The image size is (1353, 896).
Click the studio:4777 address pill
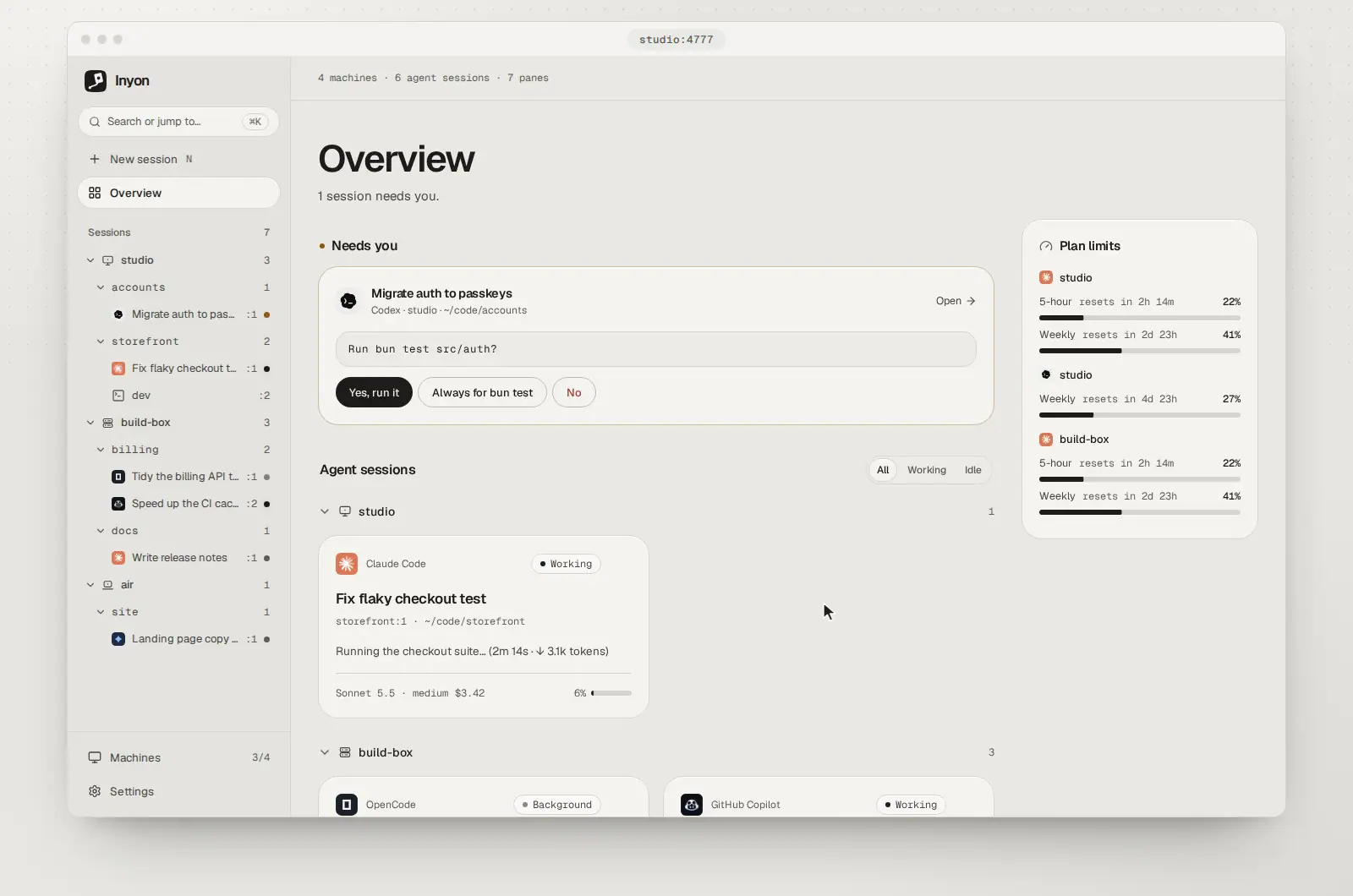point(676,40)
